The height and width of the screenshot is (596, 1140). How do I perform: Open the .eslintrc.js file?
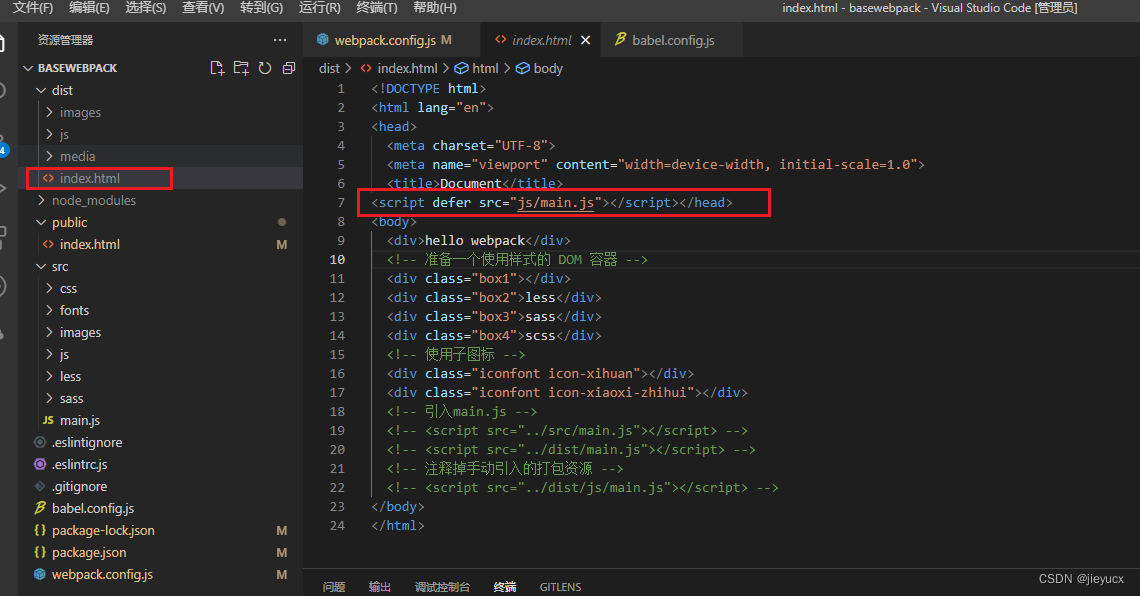pyautogui.click(x=160, y=464)
